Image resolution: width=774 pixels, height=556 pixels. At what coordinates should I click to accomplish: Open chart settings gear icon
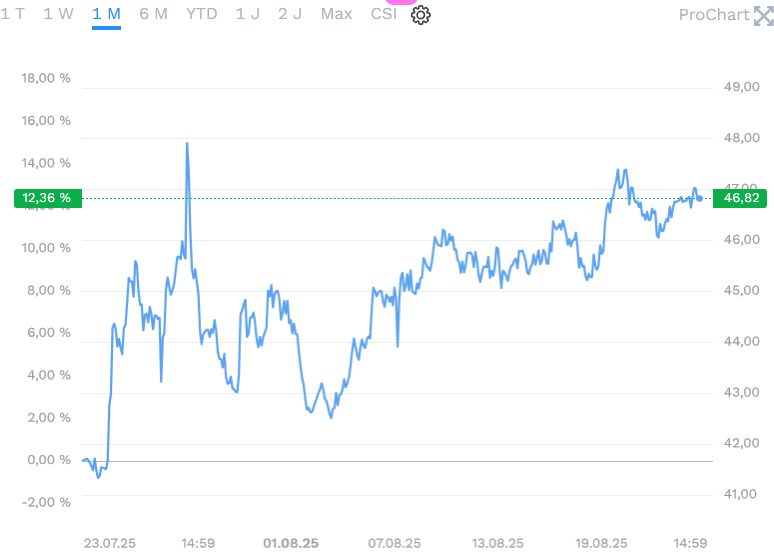(421, 15)
